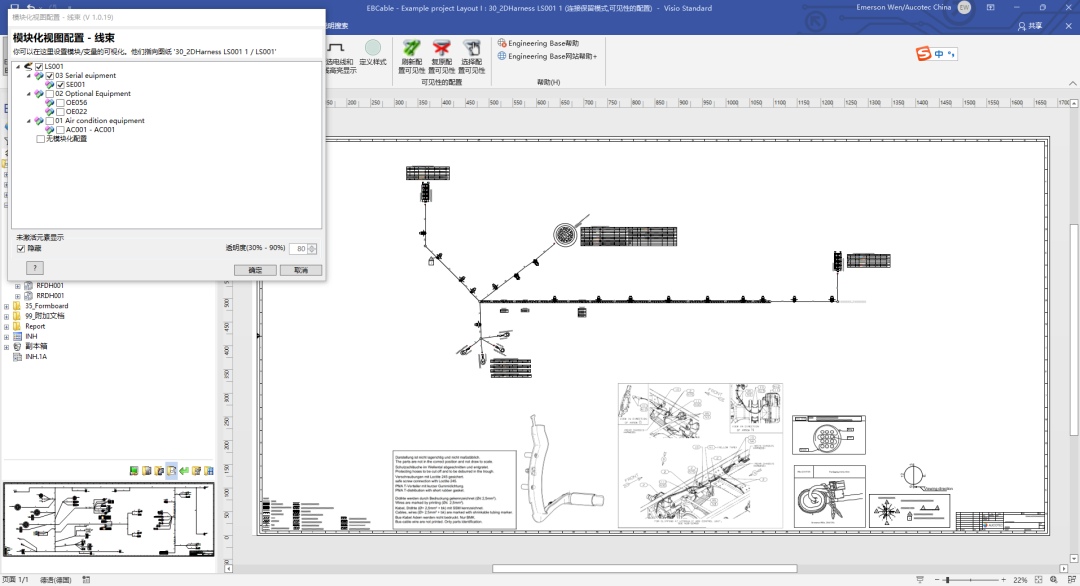Viewport: 1080px width, 586px height.
Task: Click the 复原配置可见性 restore icon
Action: [441, 48]
